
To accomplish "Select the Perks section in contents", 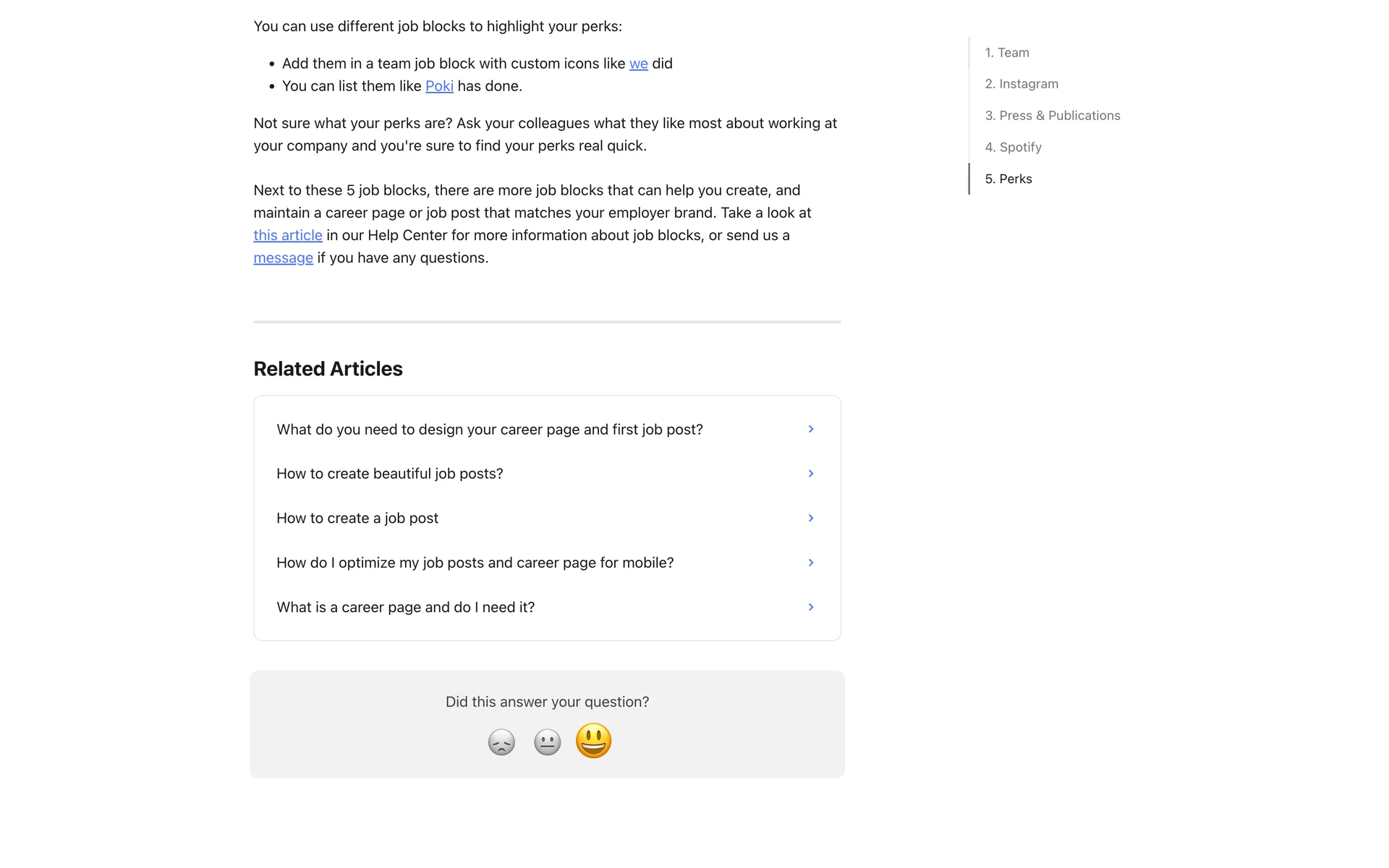I will (x=1008, y=179).
